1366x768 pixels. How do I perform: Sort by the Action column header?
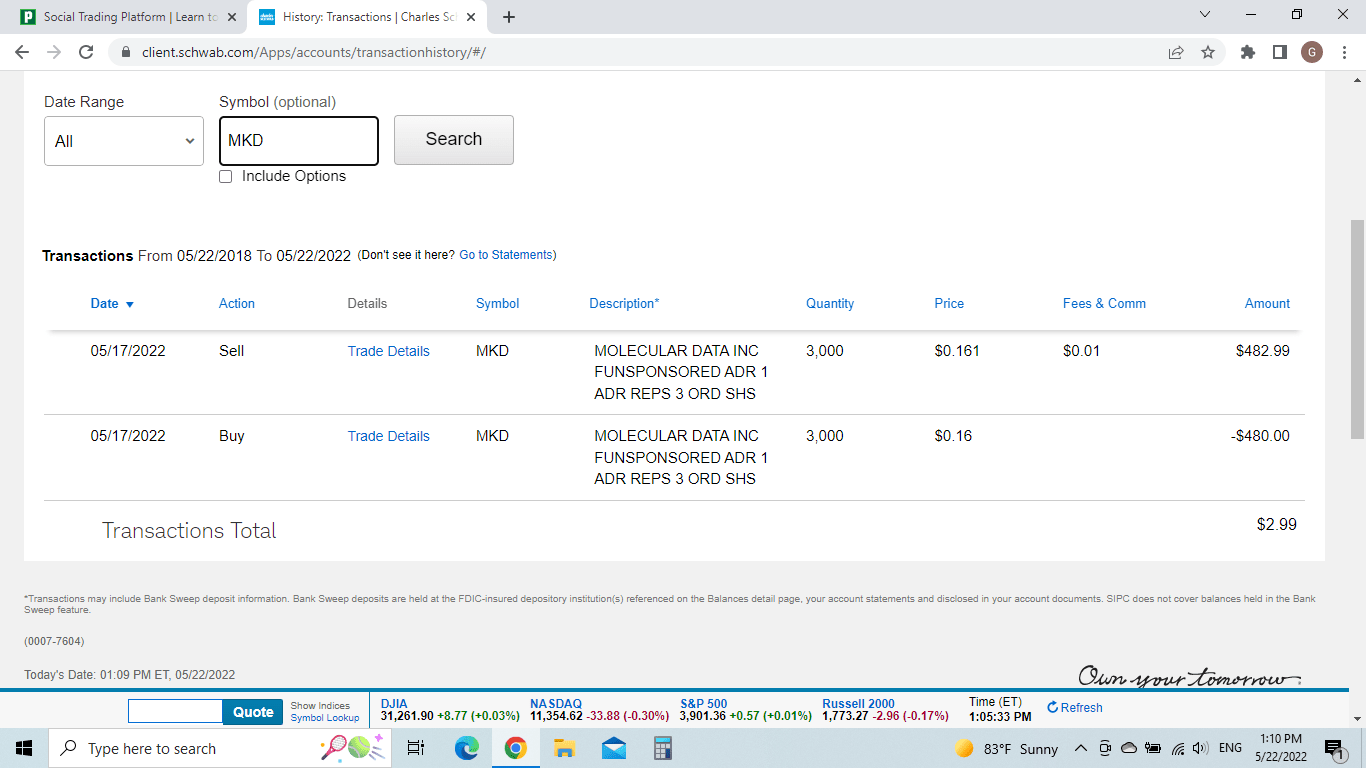(237, 304)
